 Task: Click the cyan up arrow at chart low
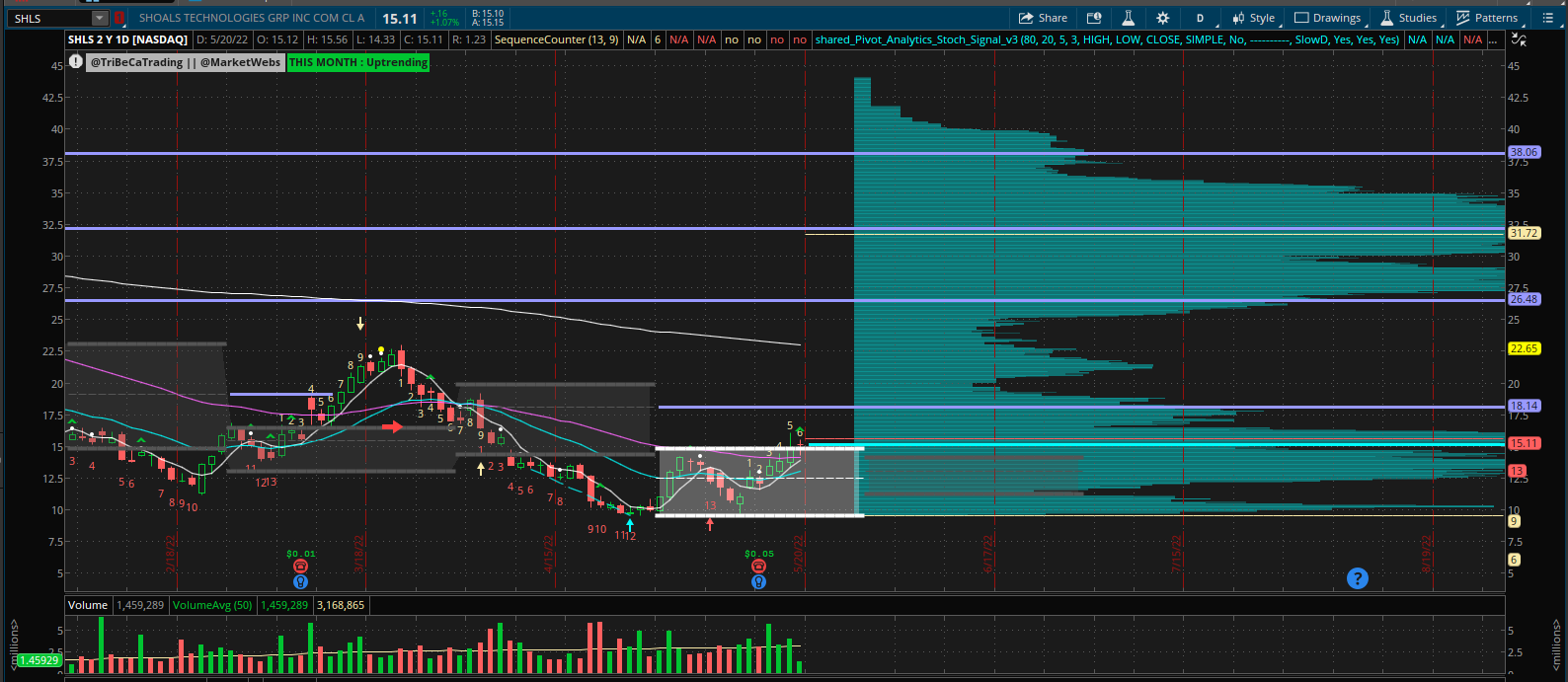[x=630, y=525]
